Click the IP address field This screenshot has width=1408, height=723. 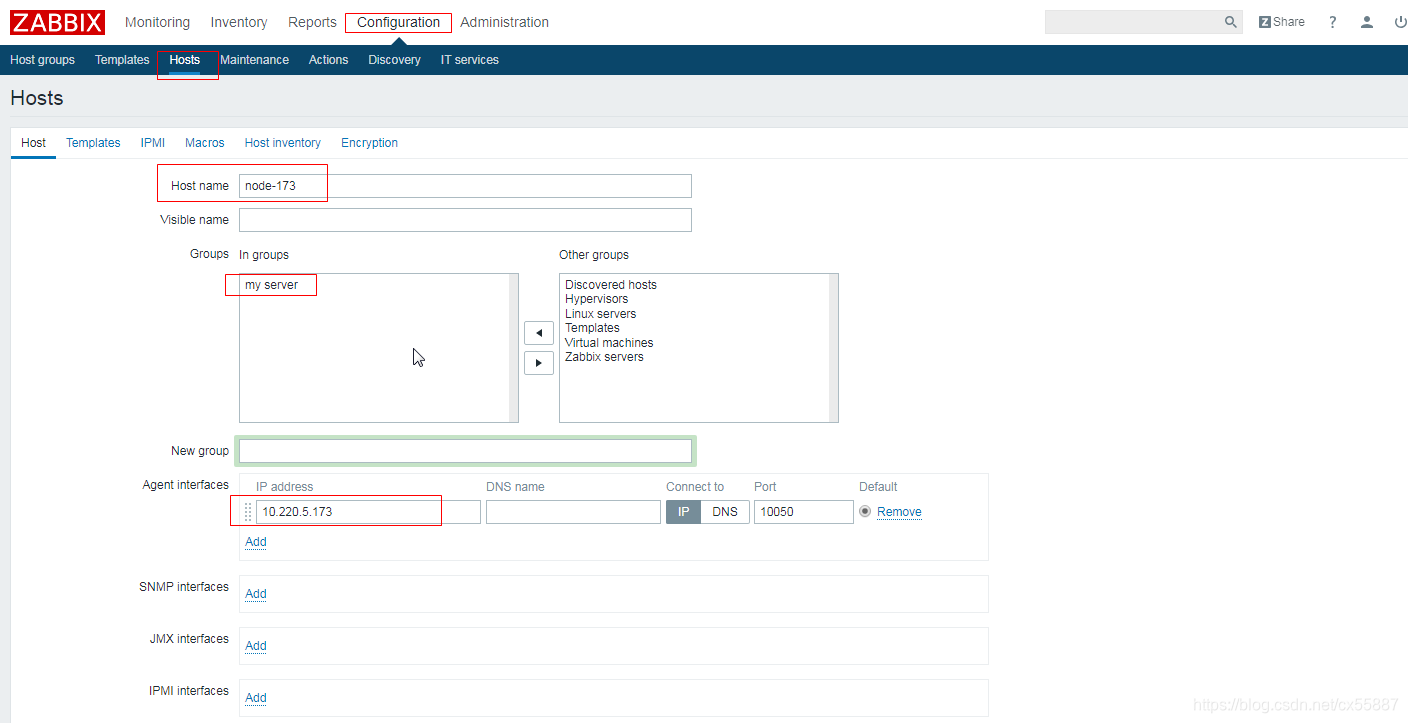click(368, 512)
